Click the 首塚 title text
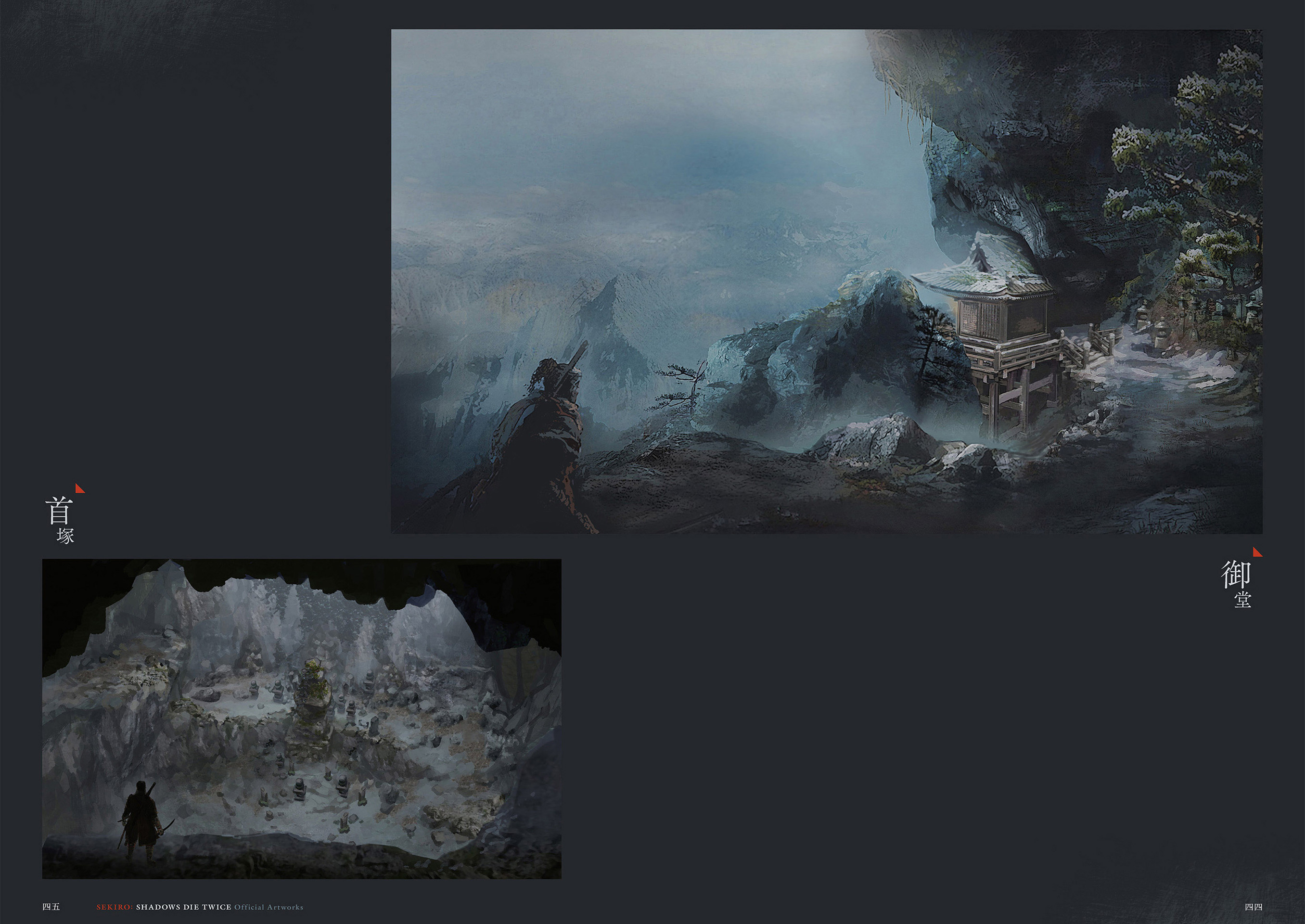1305x924 pixels. tap(60, 519)
